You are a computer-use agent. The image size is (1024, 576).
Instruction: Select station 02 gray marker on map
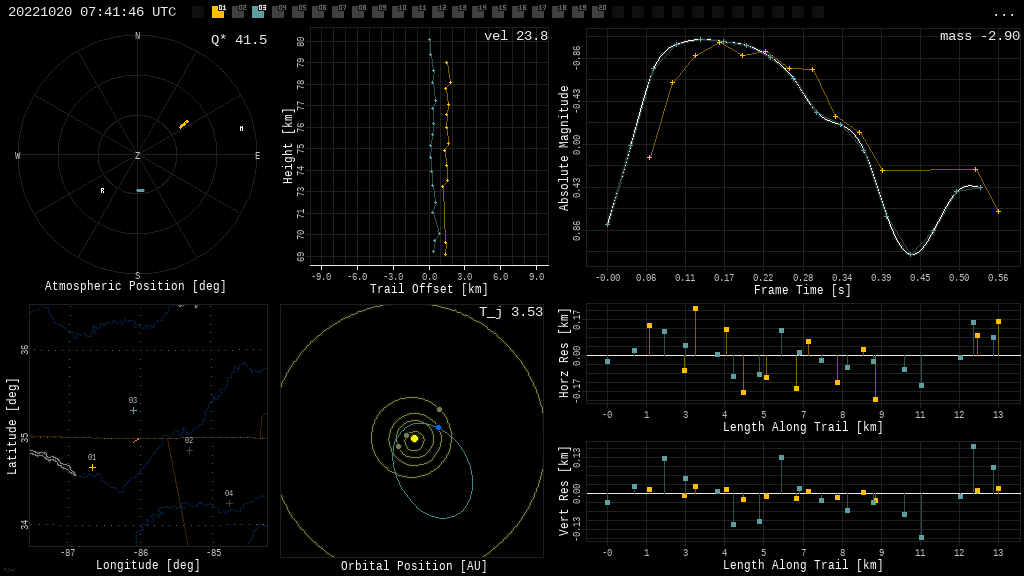pyautogui.click(x=189, y=450)
